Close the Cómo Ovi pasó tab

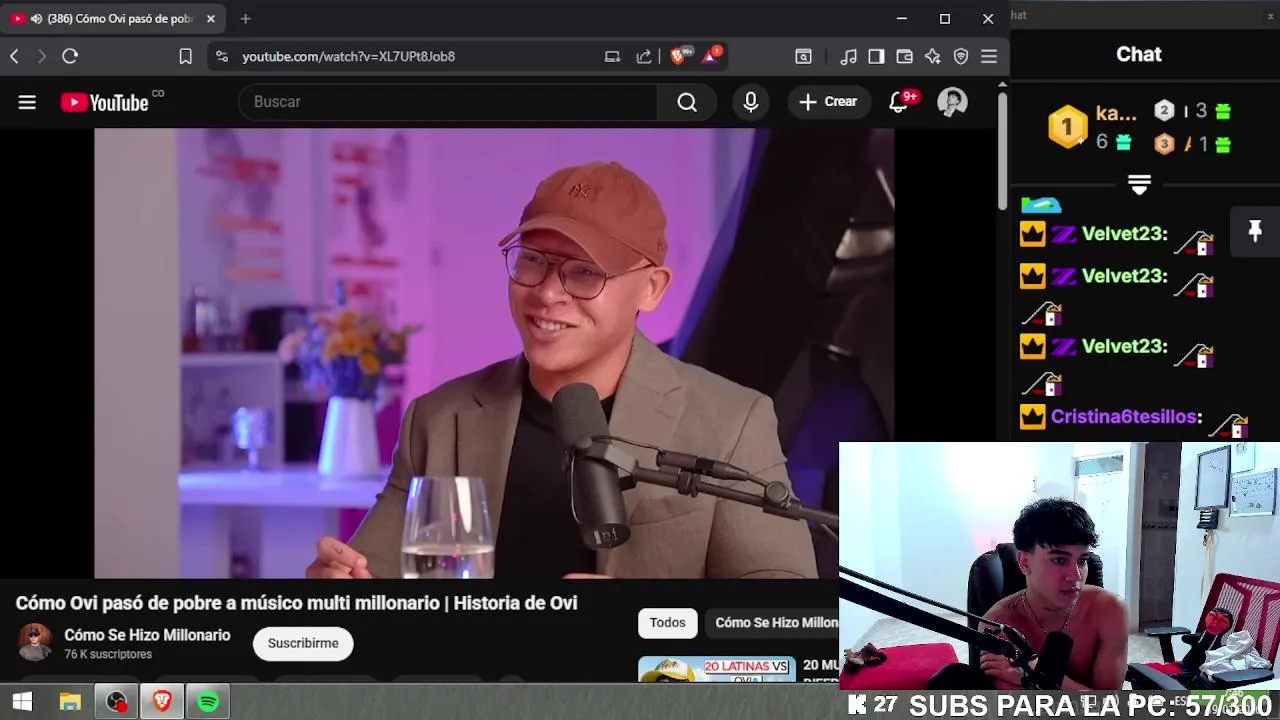[x=211, y=19]
